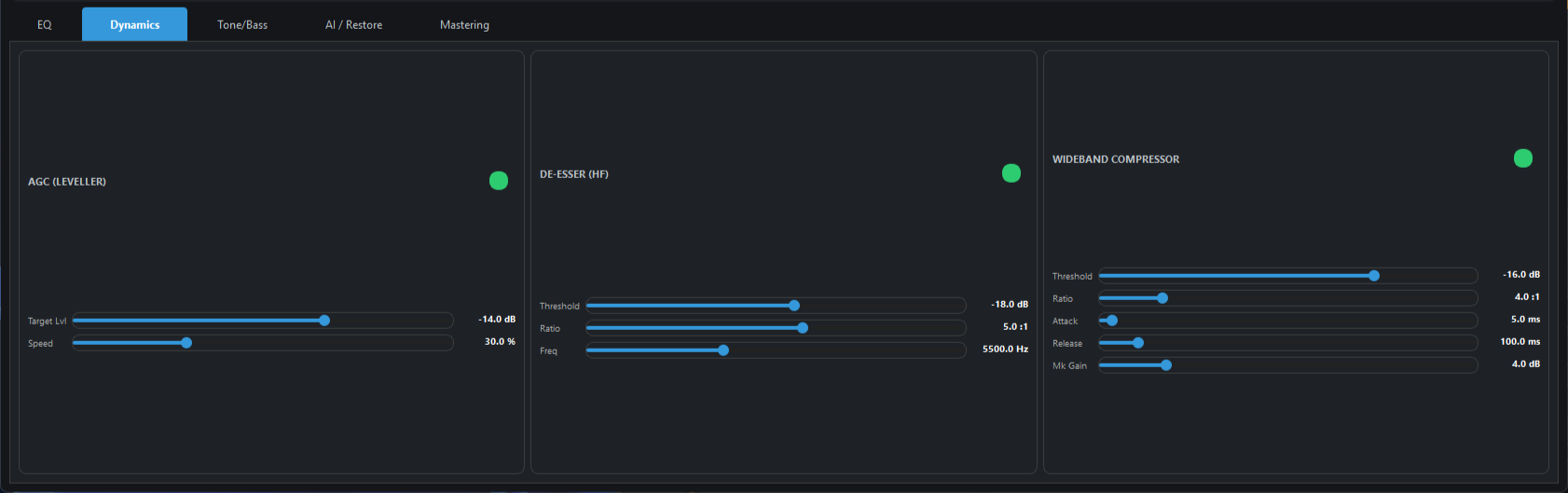Click the DE-ESSER (HF) section title

(574, 174)
